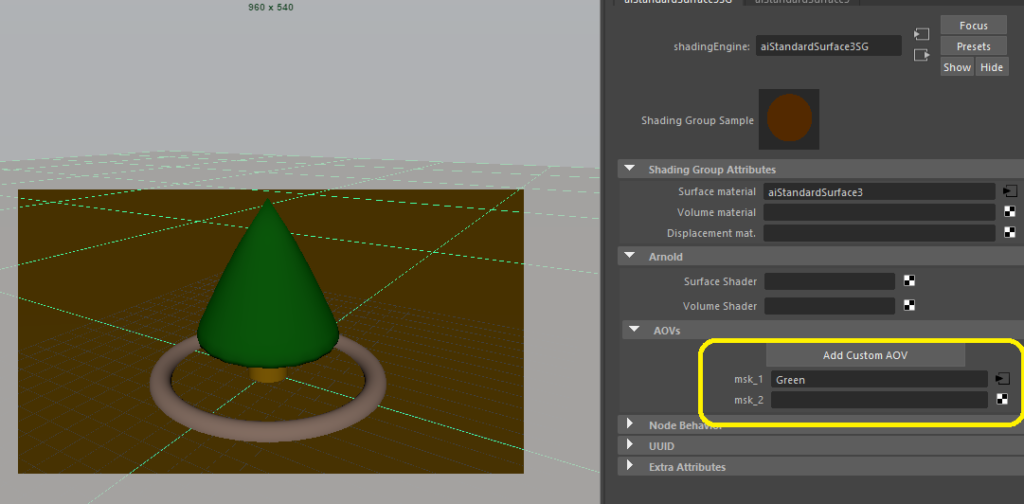Click the lower output connection icon beside shadingEngine
This screenshot has width=1024, height=504.
point(921,55)
